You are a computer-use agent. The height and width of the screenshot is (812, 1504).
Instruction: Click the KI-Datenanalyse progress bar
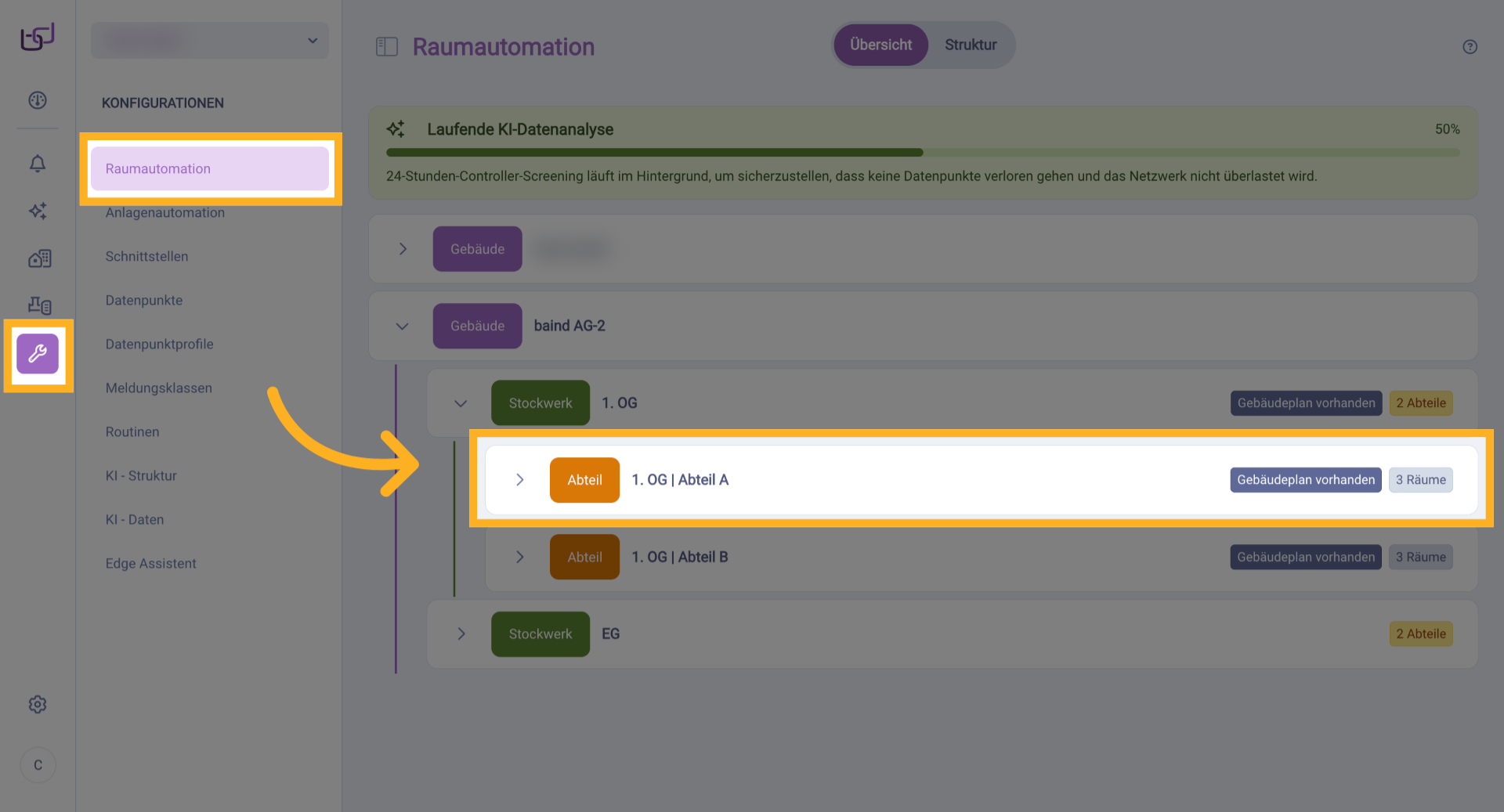pyautogui.click(x=923, y=153)
